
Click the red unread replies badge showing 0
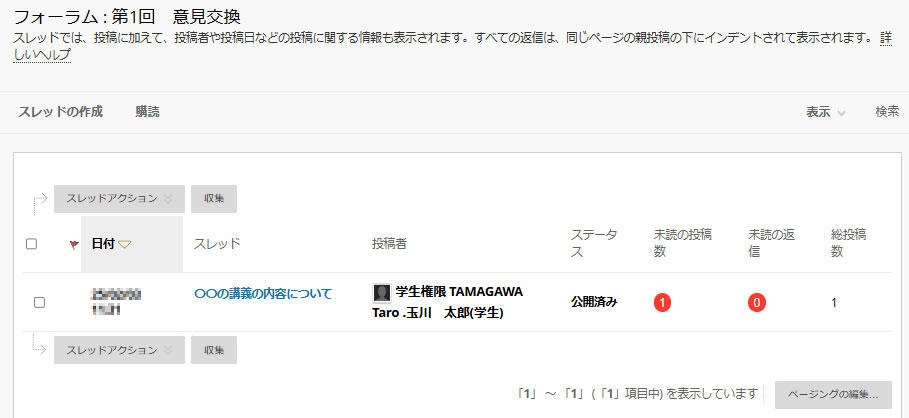pyautogui.click(x=757, y=303)
